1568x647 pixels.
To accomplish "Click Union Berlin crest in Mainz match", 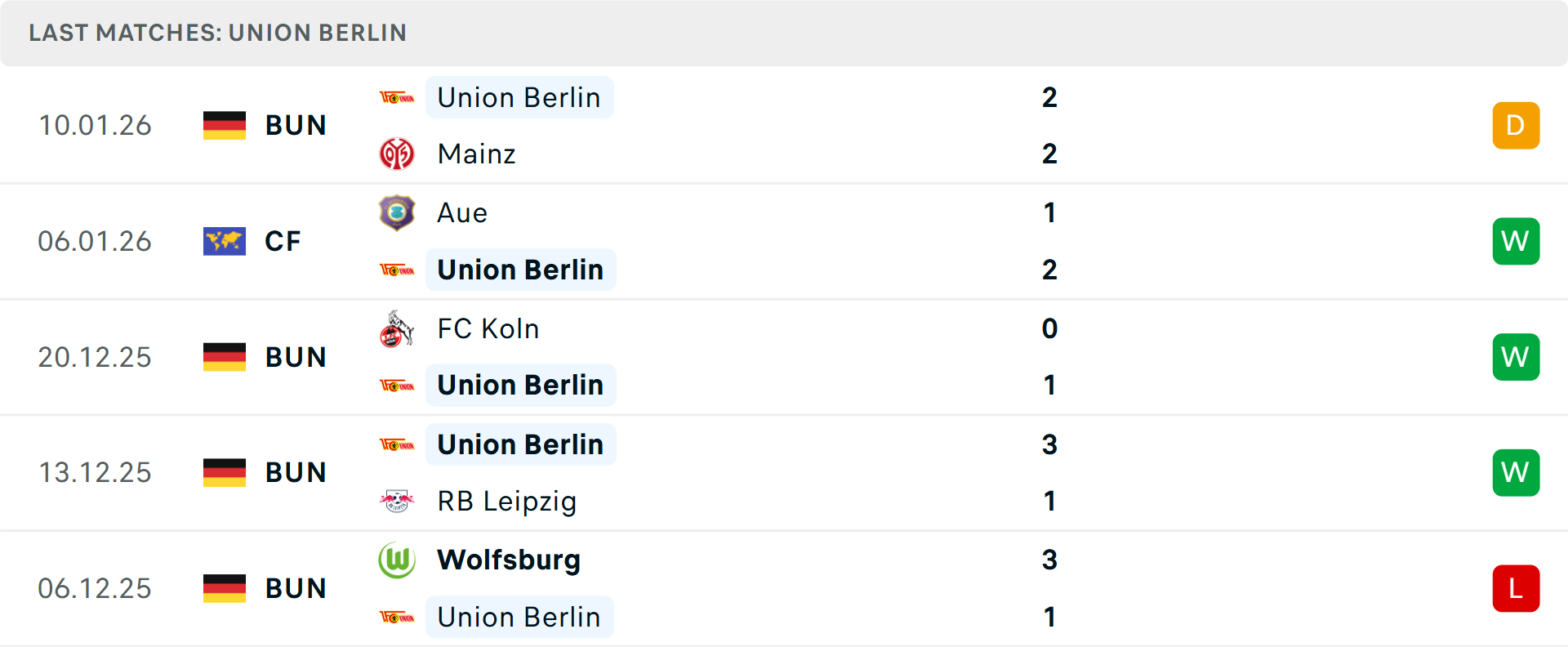I will (397, 98).
